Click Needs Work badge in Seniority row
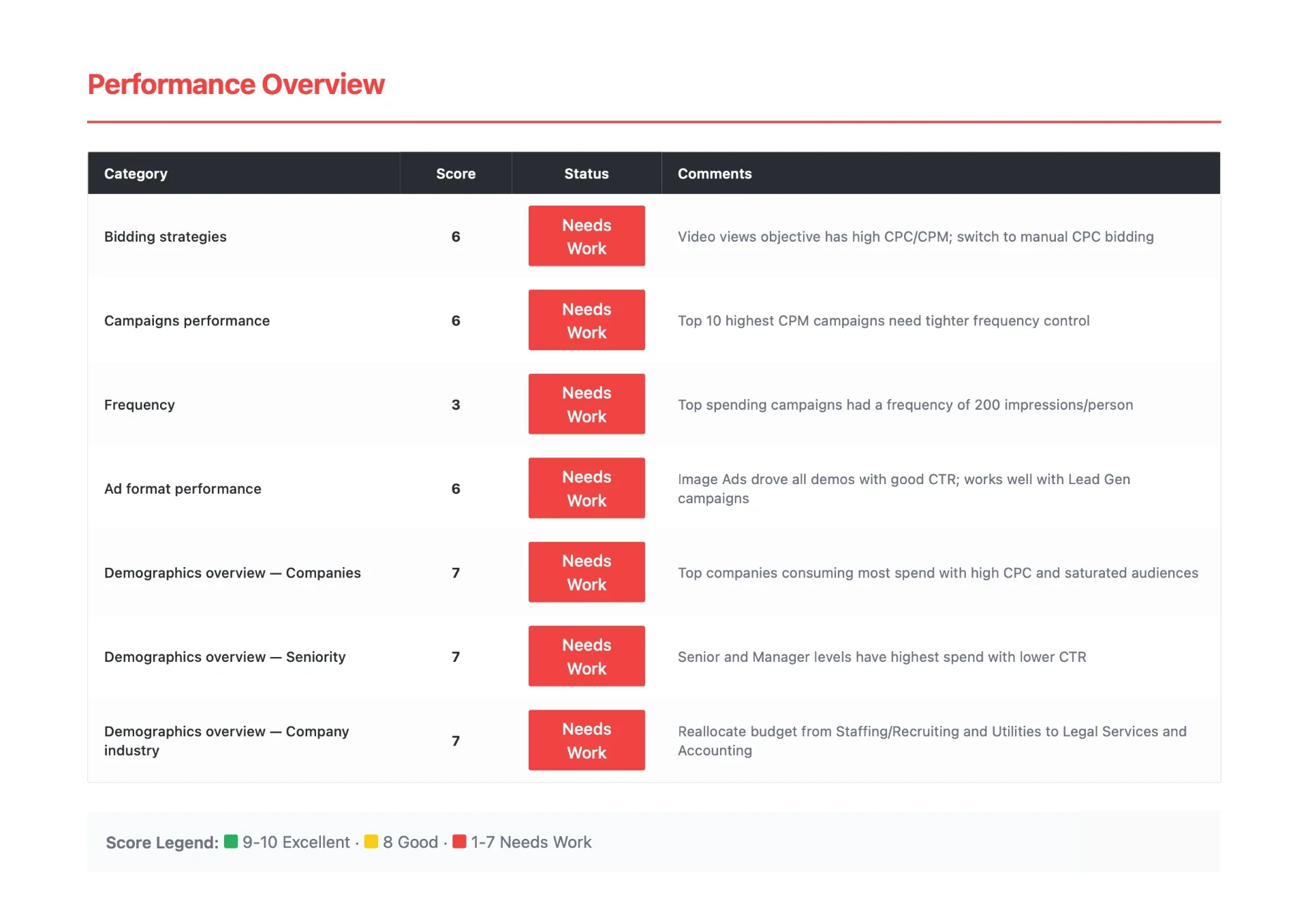The image size is (1308, 924). click(587, 656)
